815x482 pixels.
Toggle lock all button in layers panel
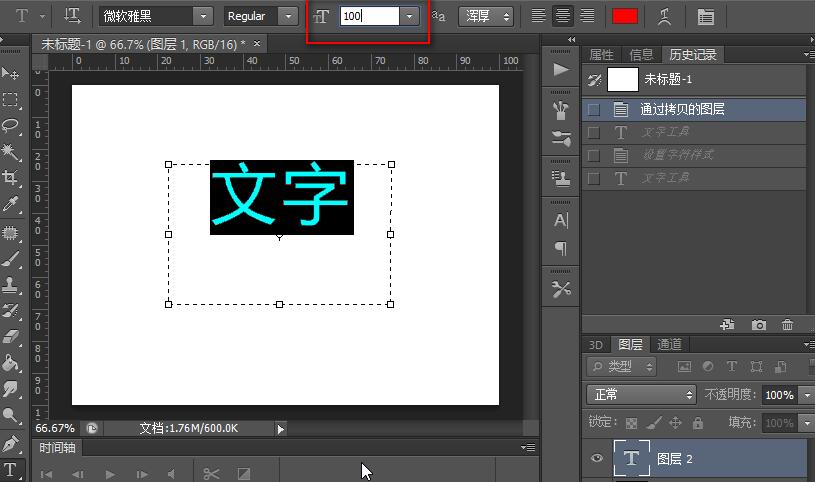coord(698,423)
